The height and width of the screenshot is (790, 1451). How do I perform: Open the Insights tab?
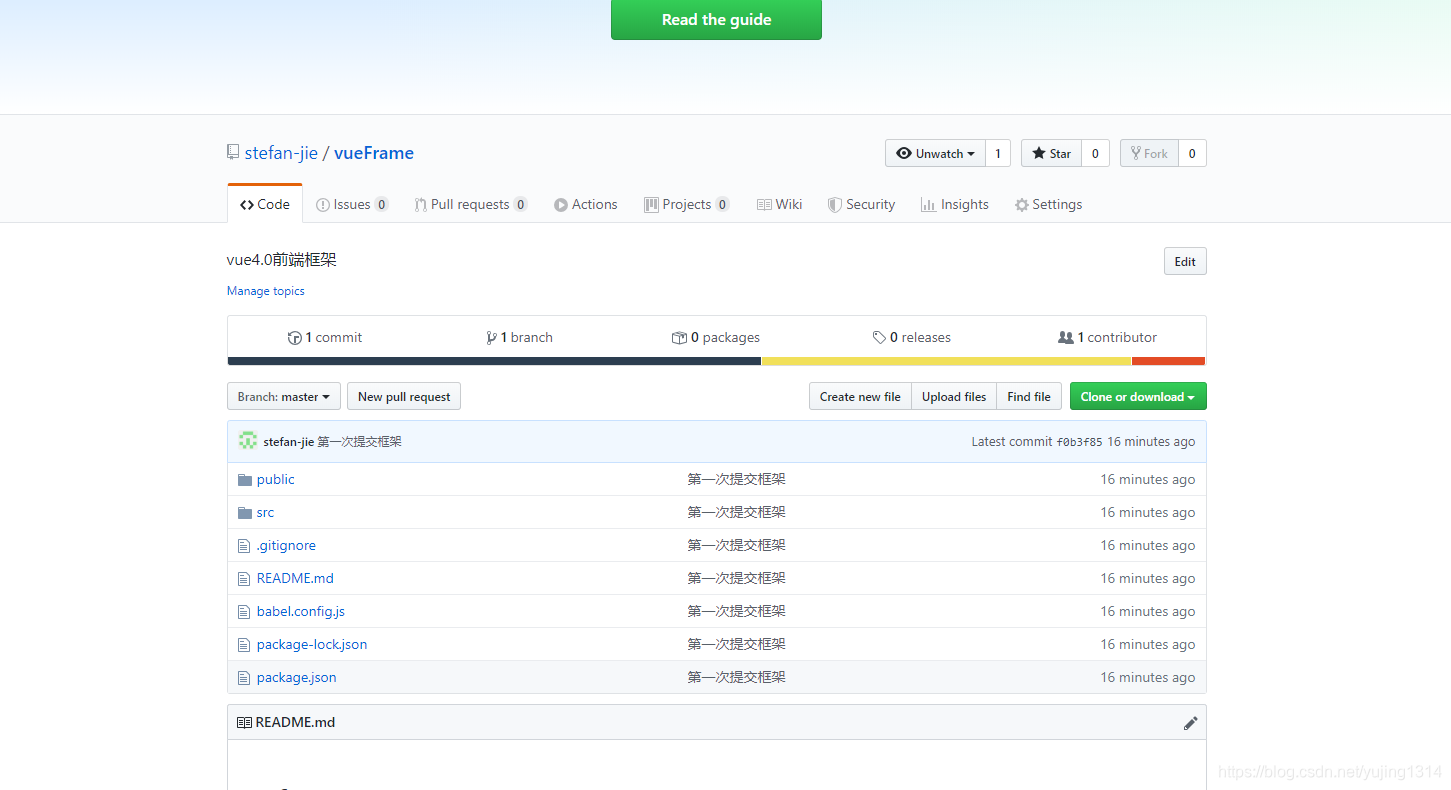(x=954, y=204)
